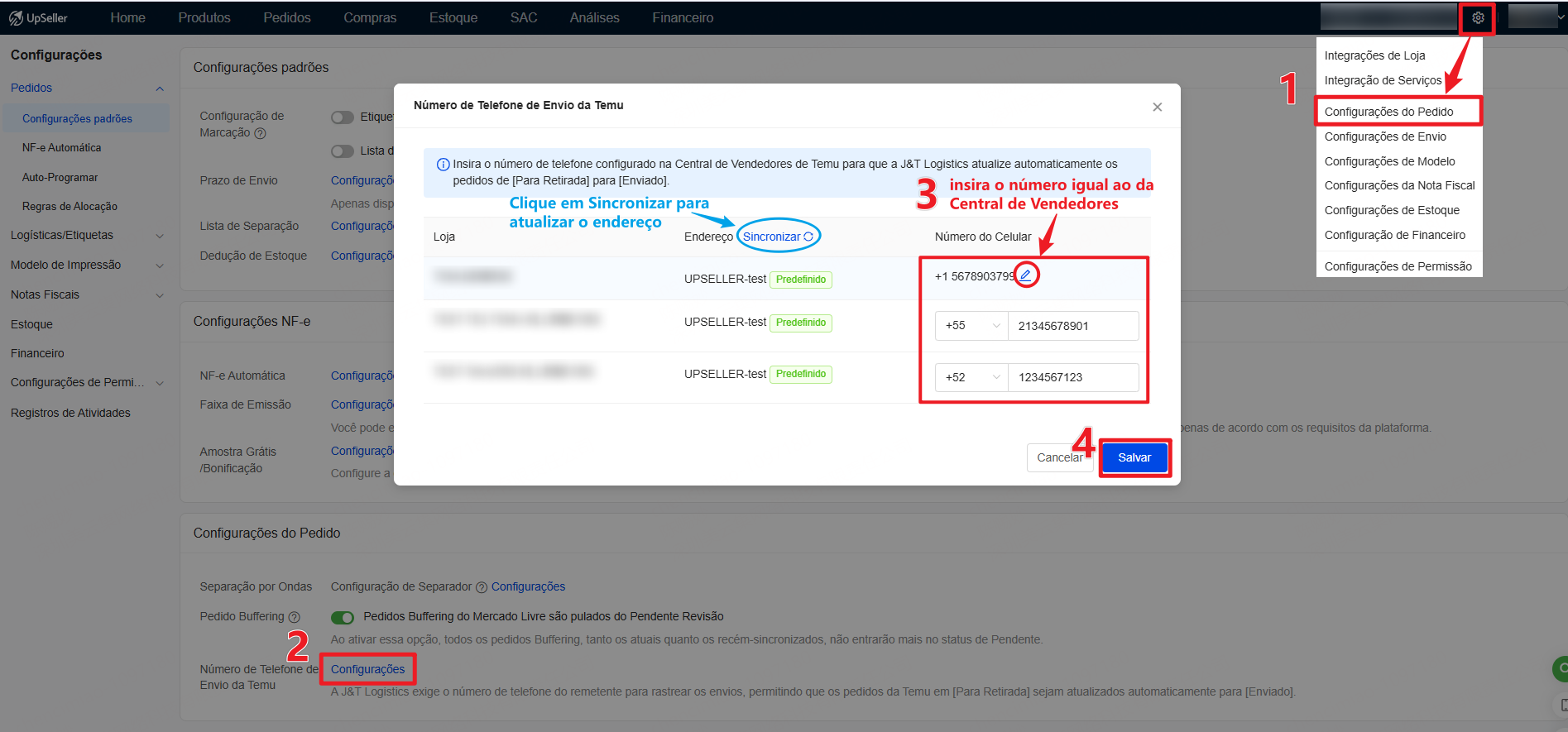
Task: Open Amostra Grátis configuration link
Action: pos(362,451)
